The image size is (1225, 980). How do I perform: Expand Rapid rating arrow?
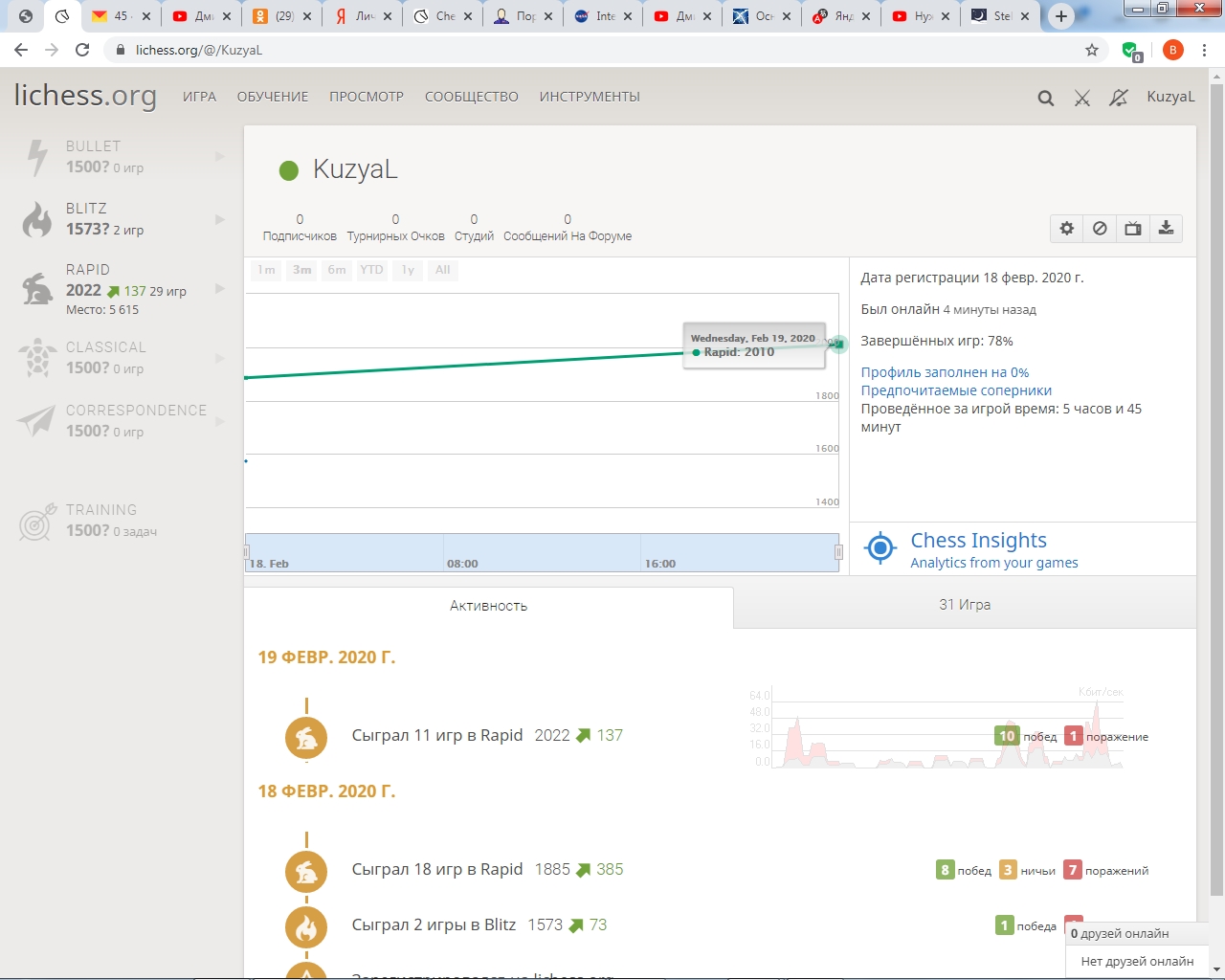[x=220, y=288]
